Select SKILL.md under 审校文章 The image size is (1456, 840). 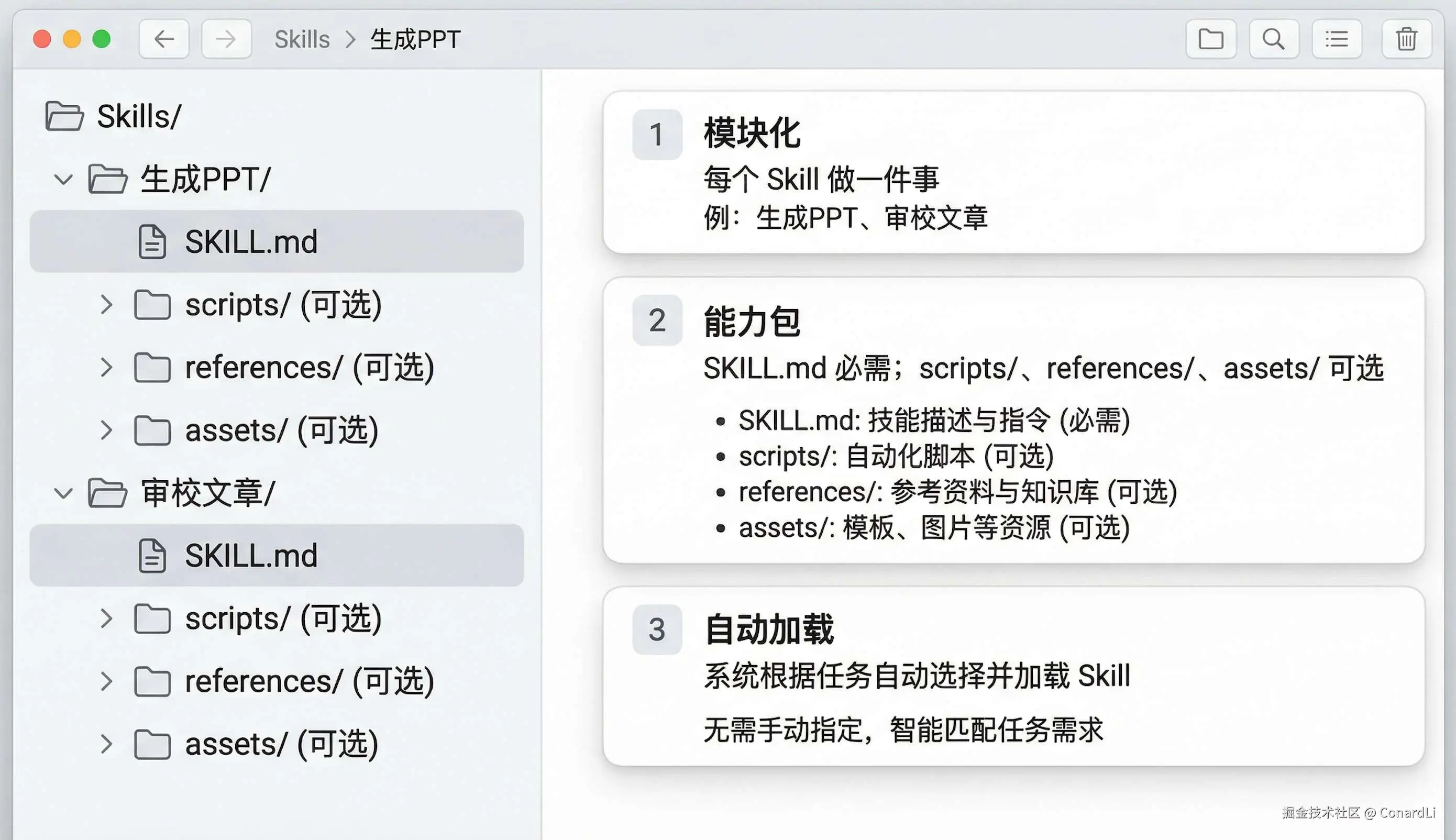tap(251, 556)
